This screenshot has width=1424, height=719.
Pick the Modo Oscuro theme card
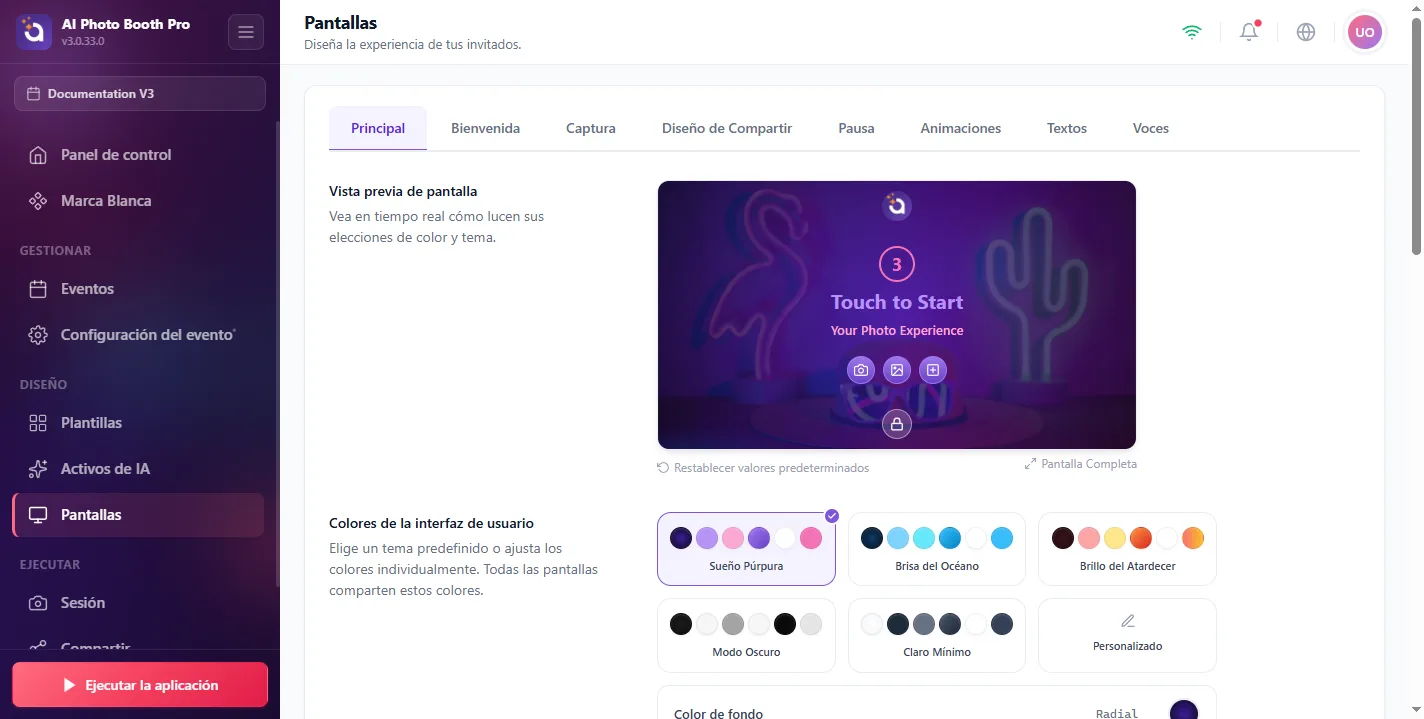coord(746,635)
